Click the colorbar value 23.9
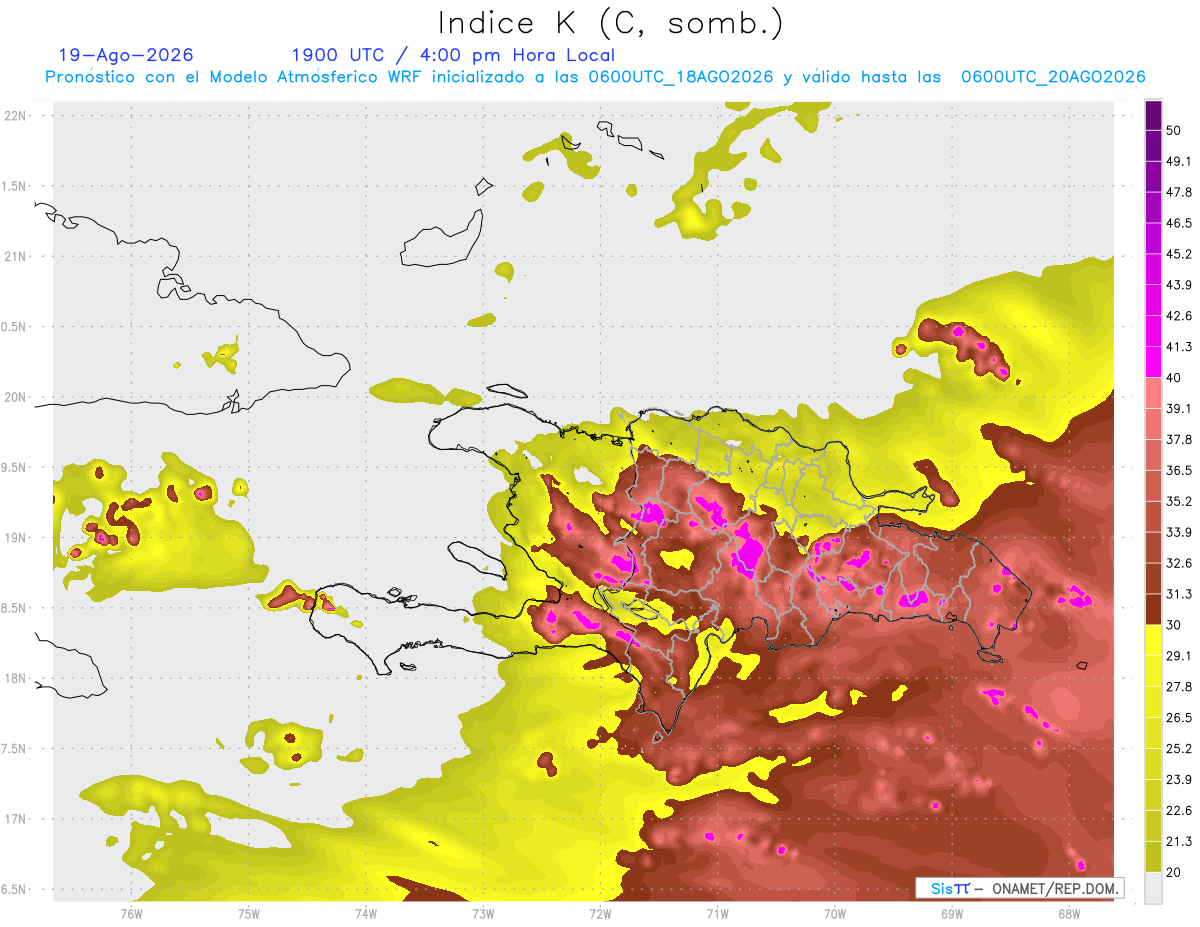Viewport: 1200px width, 927px height. (1179, 780)
